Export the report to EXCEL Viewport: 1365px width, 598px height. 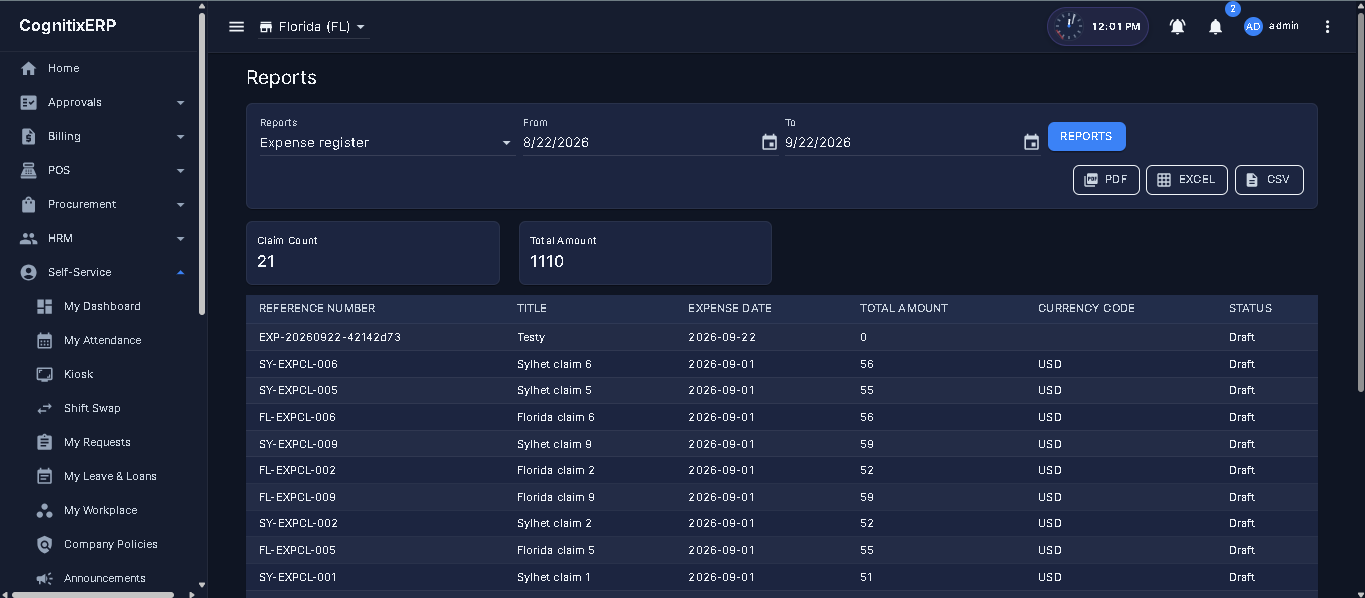[1186, 180]
